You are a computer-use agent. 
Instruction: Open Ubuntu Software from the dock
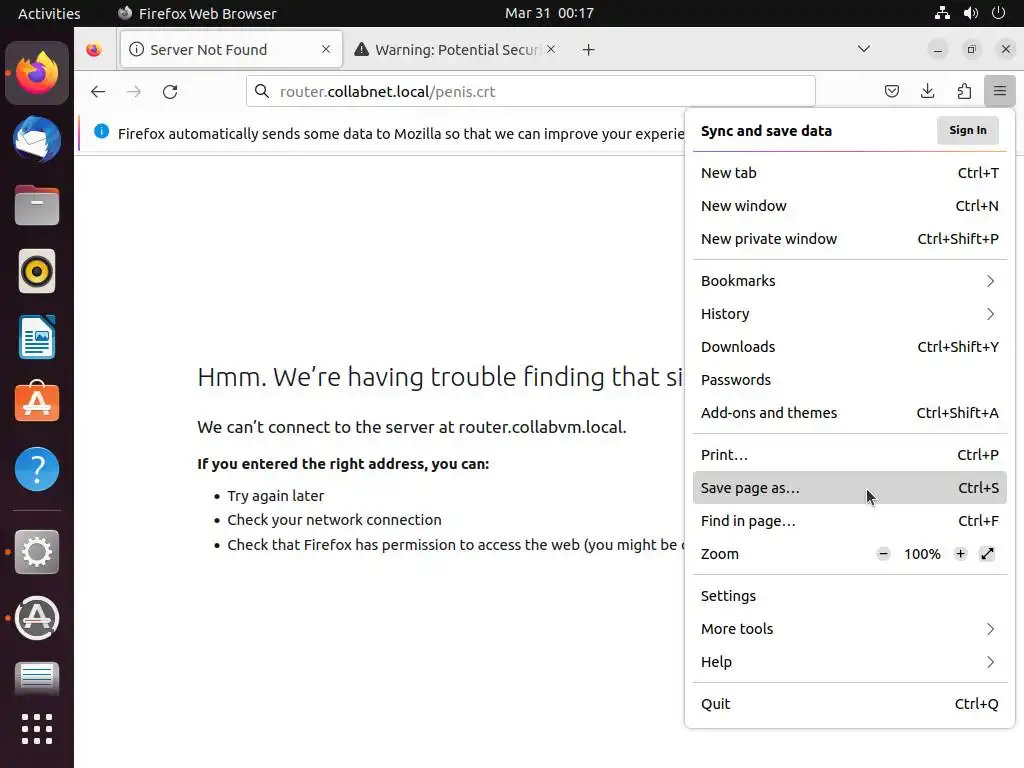pyautogui.click(x=37, y=402)
